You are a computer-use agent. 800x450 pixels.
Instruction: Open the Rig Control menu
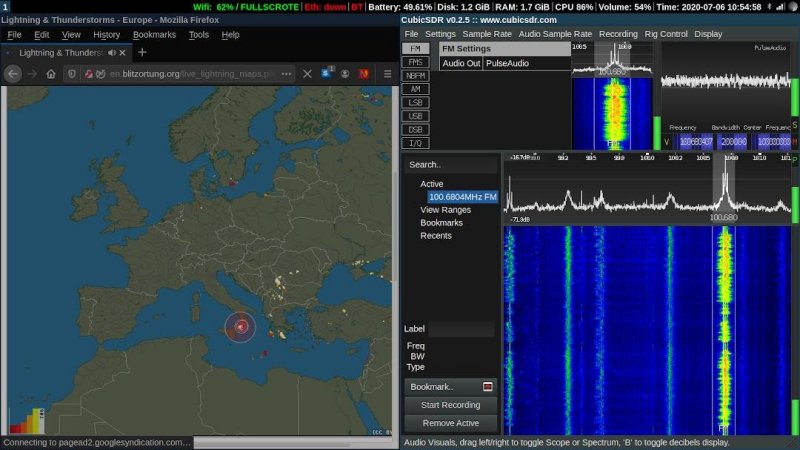point(666,34)
